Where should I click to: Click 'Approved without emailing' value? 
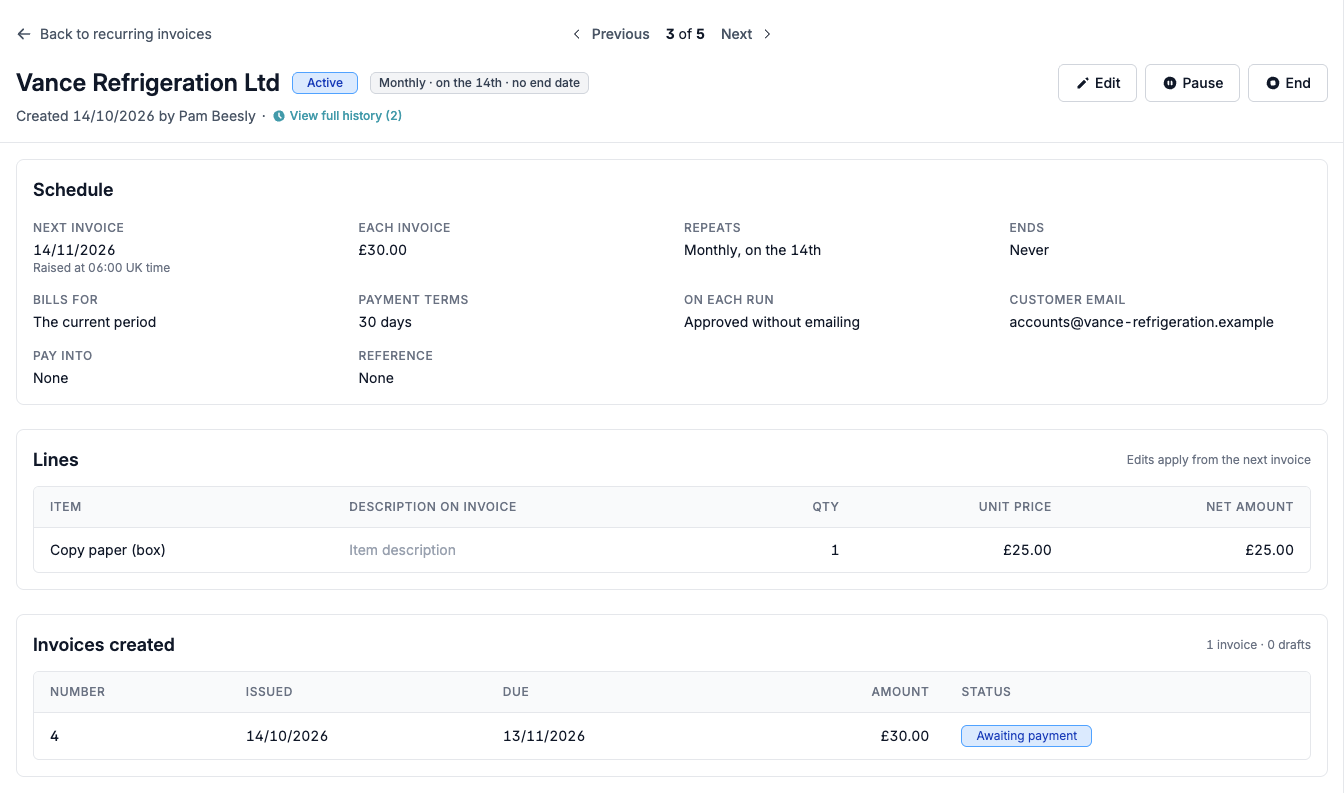pyautogui.click(x=772, y=322)
